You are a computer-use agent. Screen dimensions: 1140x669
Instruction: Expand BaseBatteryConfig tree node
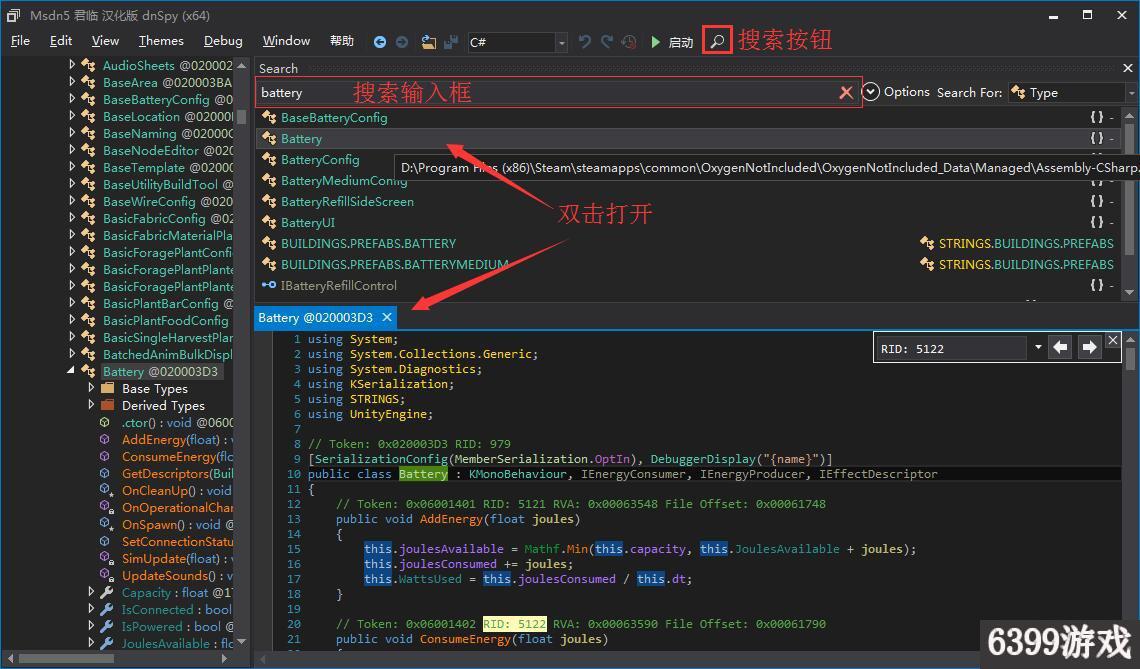click(72, 99)
